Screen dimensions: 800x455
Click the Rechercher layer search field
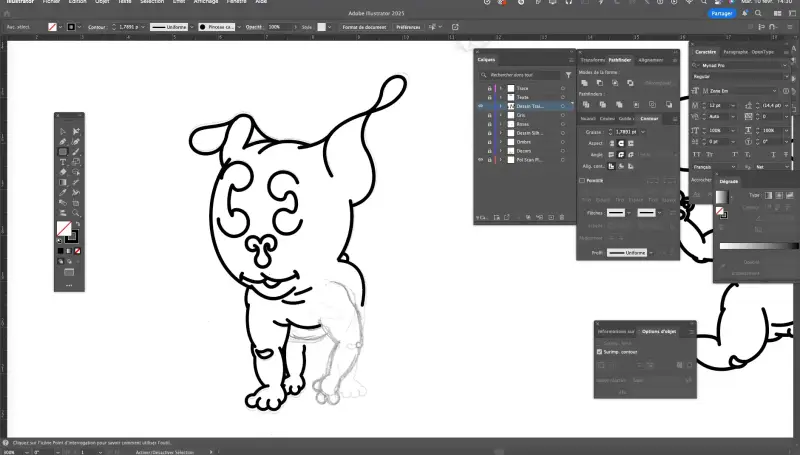coord(532,75)
